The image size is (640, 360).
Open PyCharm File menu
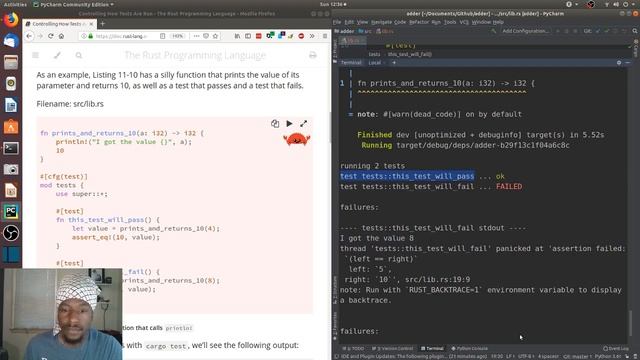(x=337, y=22)
